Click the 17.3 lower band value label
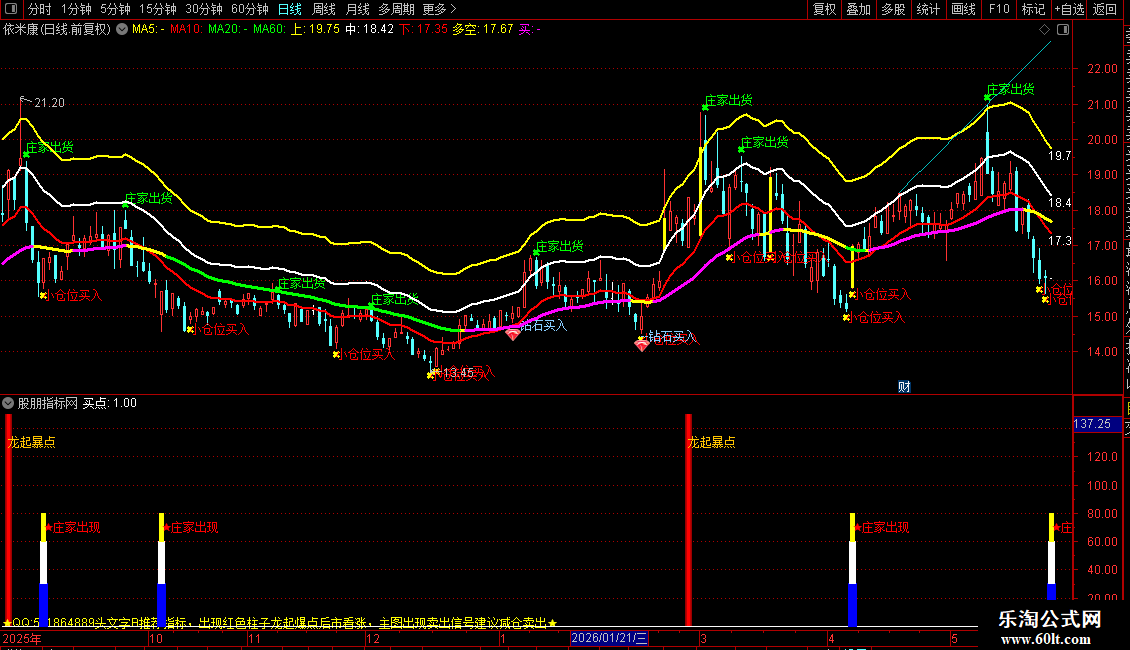1130x650 pixels. (x=1059, y=241)
